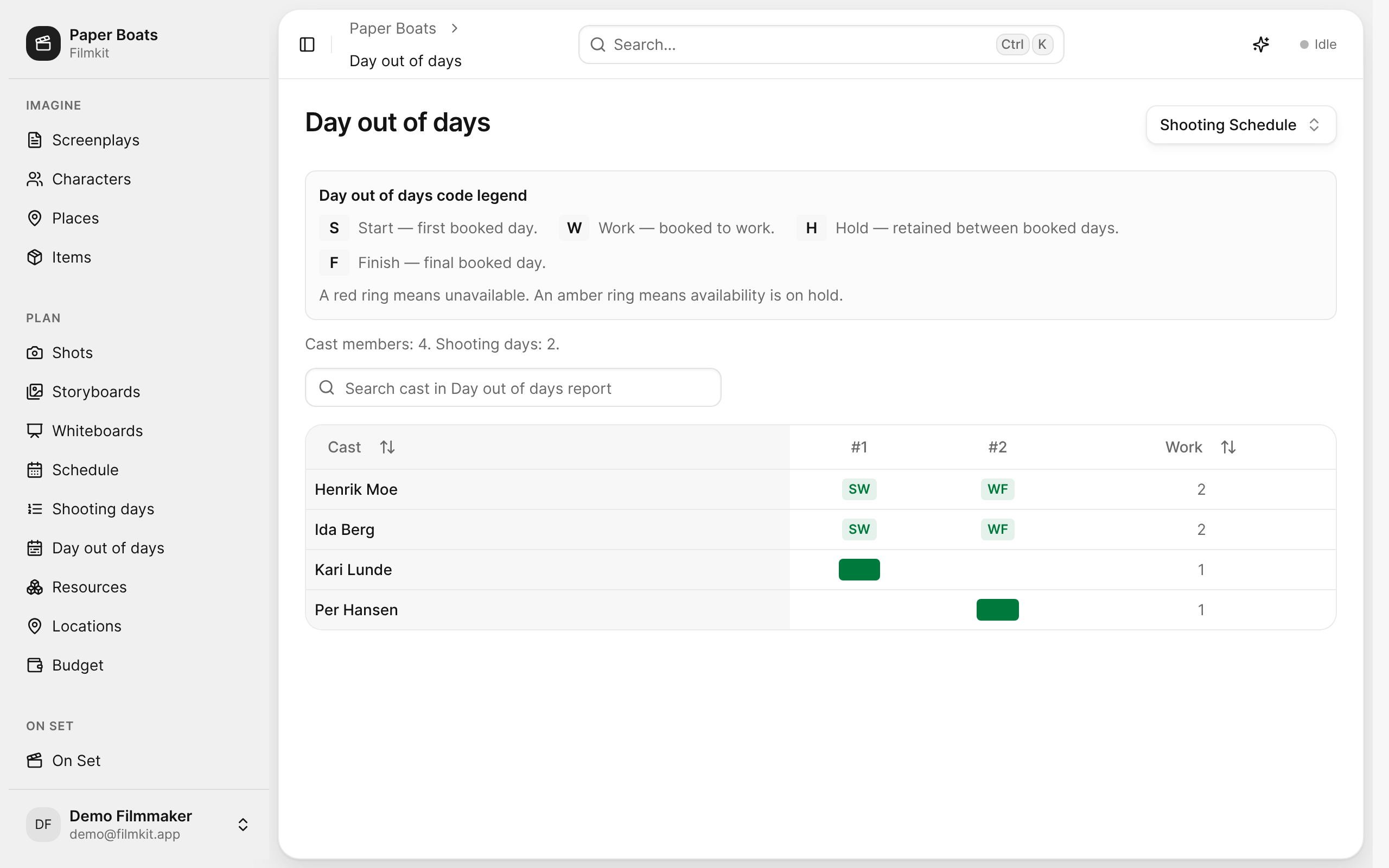Expand the Shooting Schedule dropdown
The image size is (1389, 868).
(x=1241, y=125)
